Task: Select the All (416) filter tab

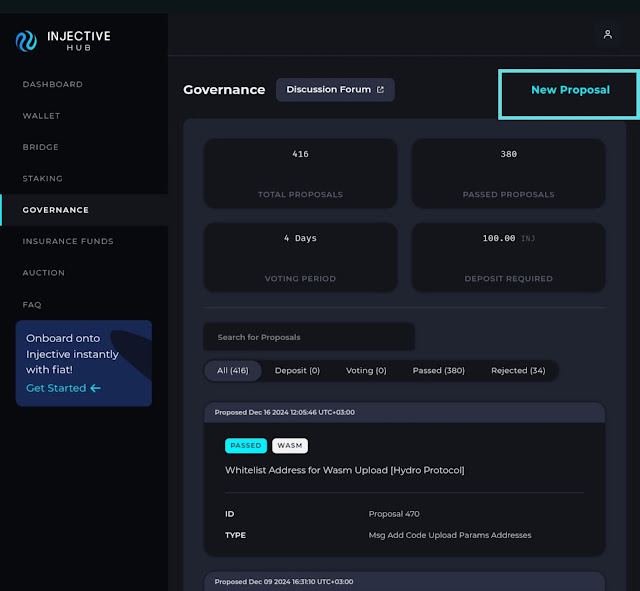Action: tap(233, 371)
